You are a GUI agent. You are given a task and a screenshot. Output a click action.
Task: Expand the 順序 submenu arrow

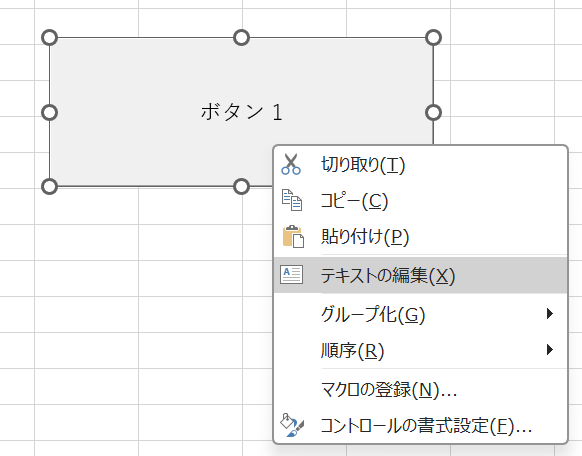tap(550, 350)
